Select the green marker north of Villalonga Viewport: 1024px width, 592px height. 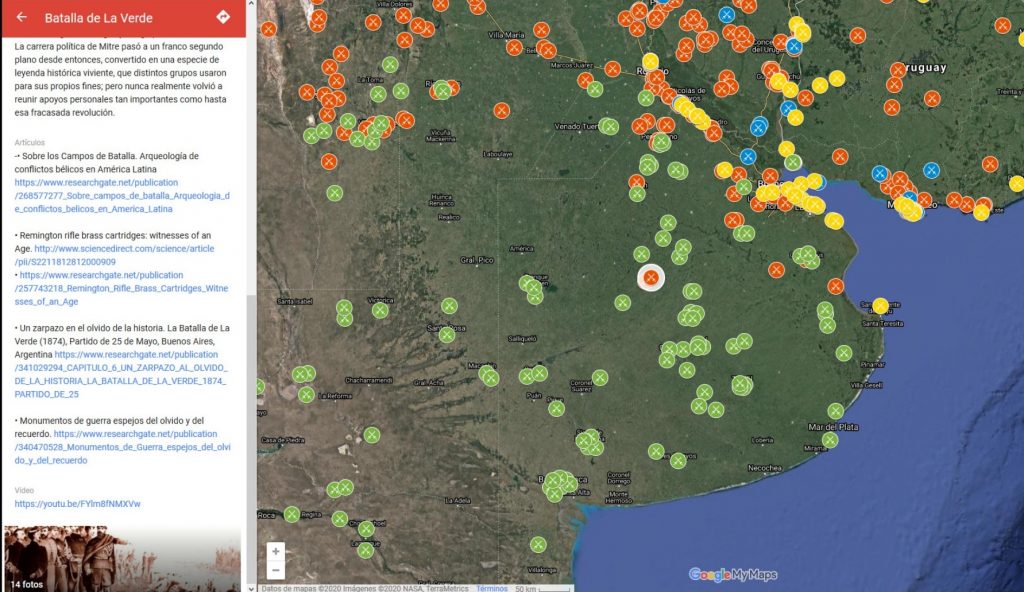pos(538,545)
